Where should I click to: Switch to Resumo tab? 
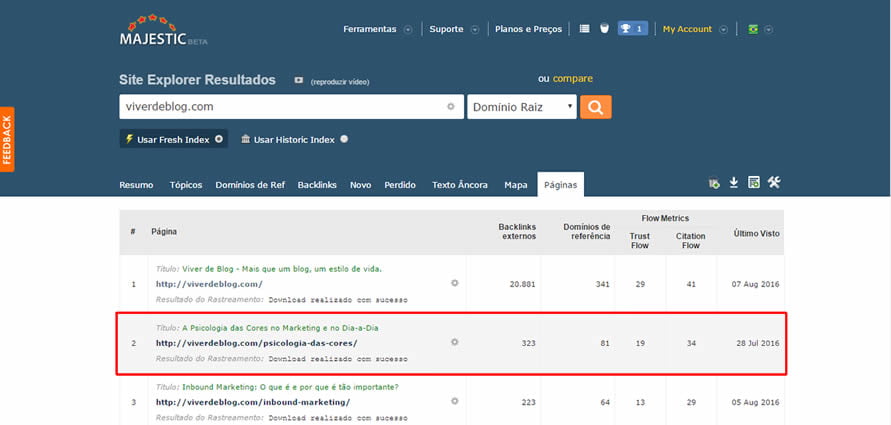point(136,185)
